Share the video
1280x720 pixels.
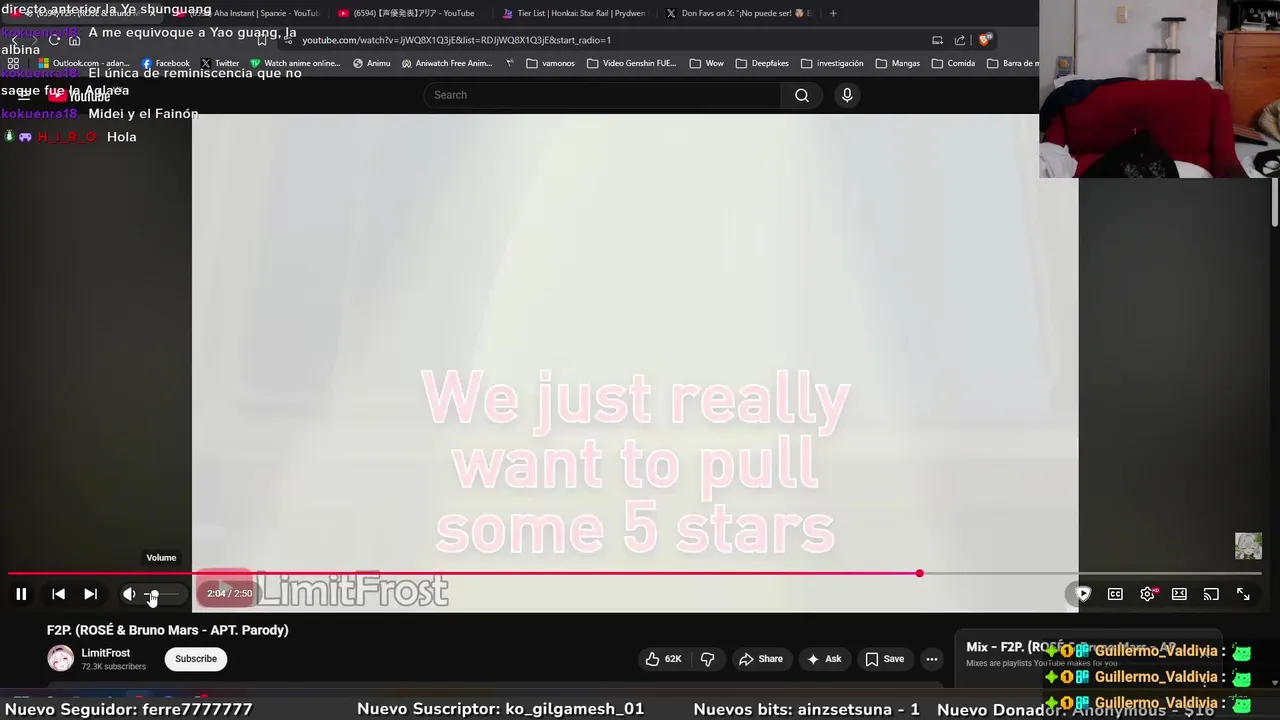tap(760, 659)
